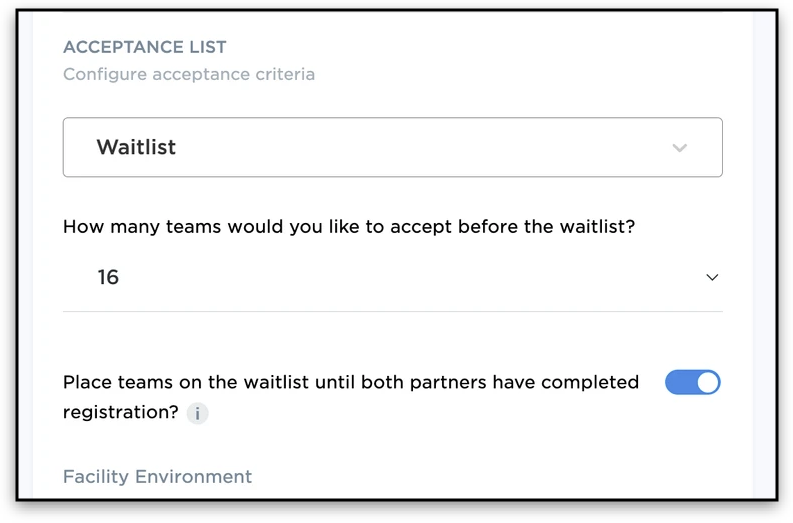
Task: Click the word registration beside info icon
Action: [x=120, y=412]
